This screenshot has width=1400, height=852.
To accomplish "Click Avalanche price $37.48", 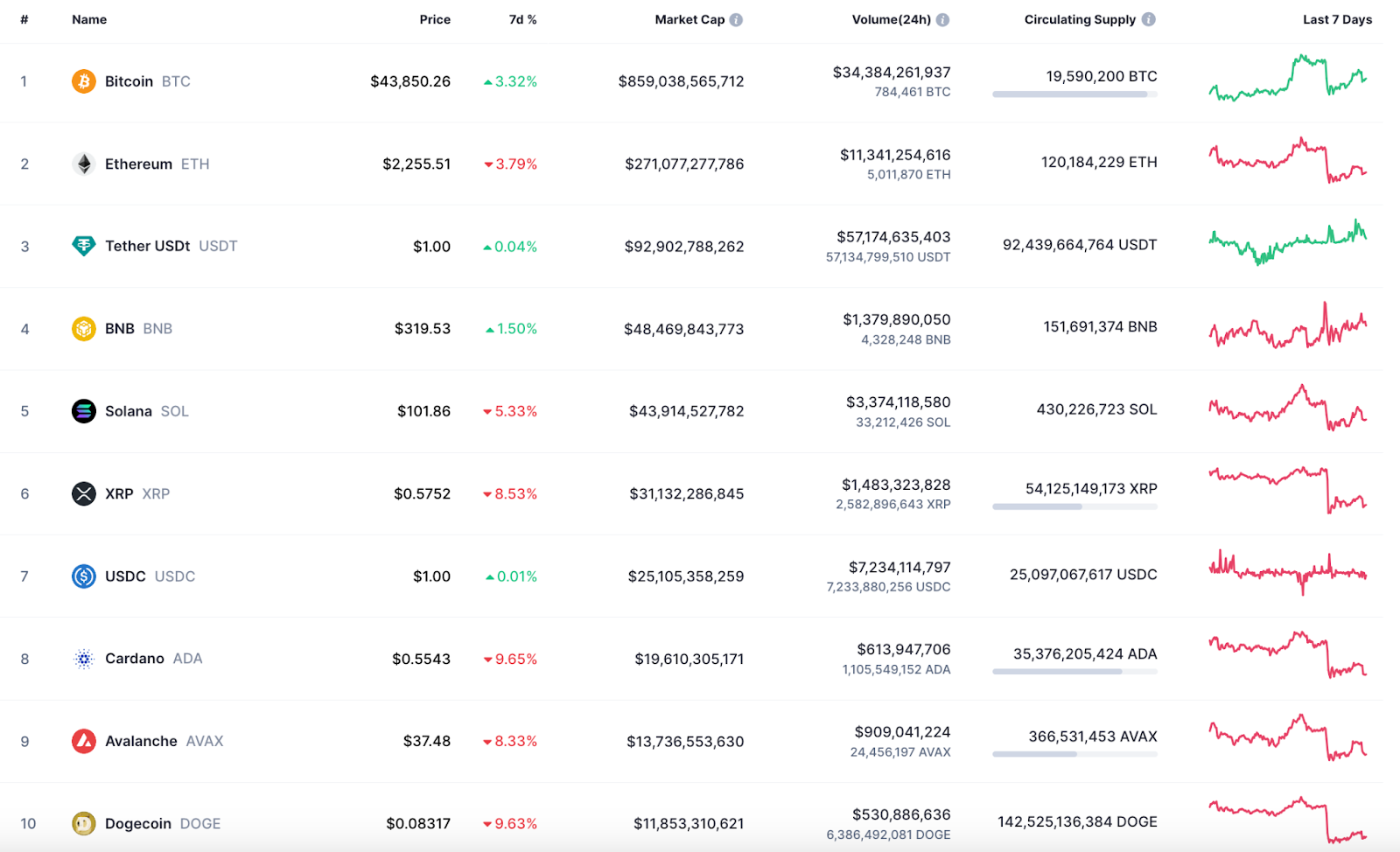I will coord(427,741).
